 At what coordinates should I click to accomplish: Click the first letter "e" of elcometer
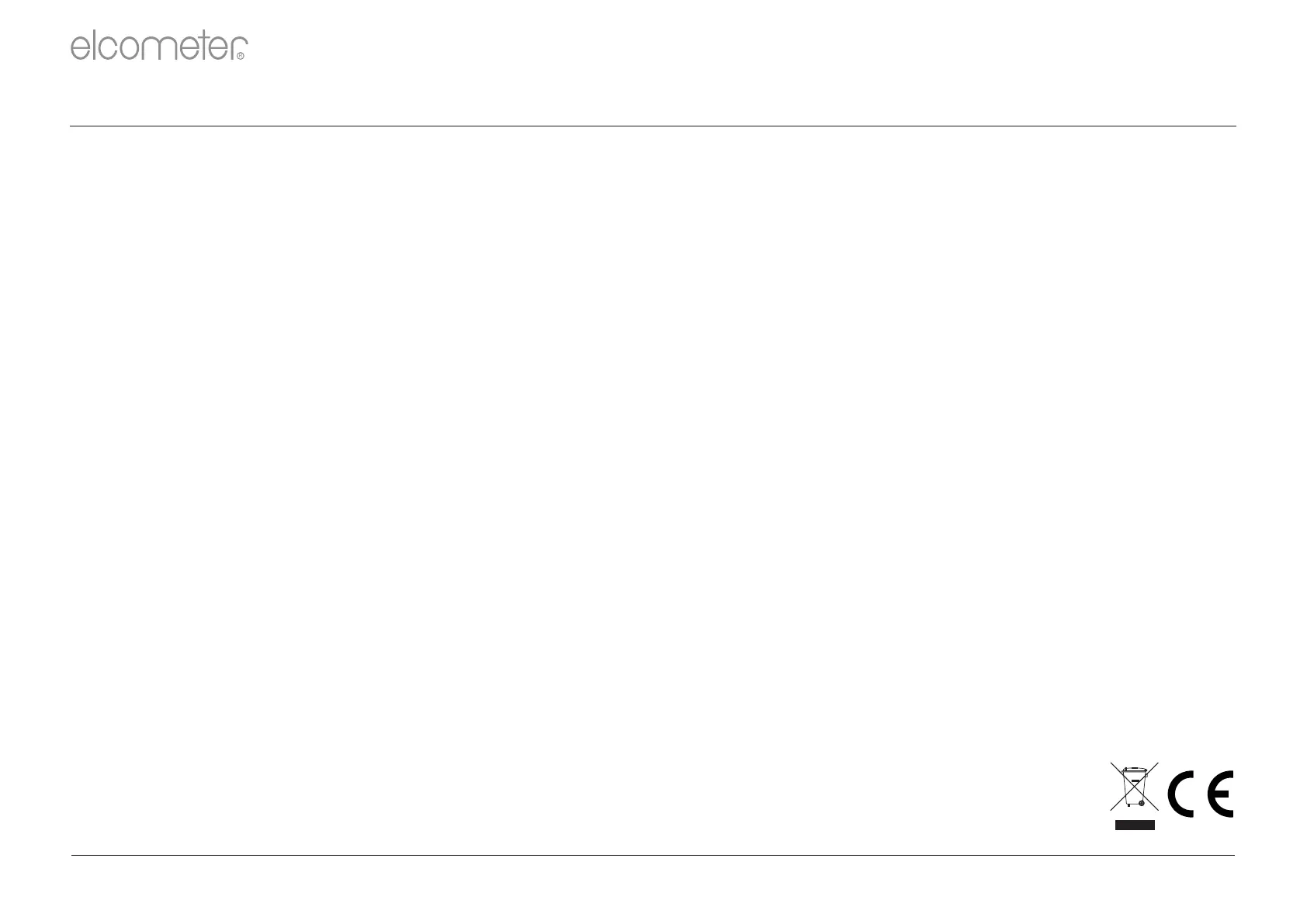[81, 49]
